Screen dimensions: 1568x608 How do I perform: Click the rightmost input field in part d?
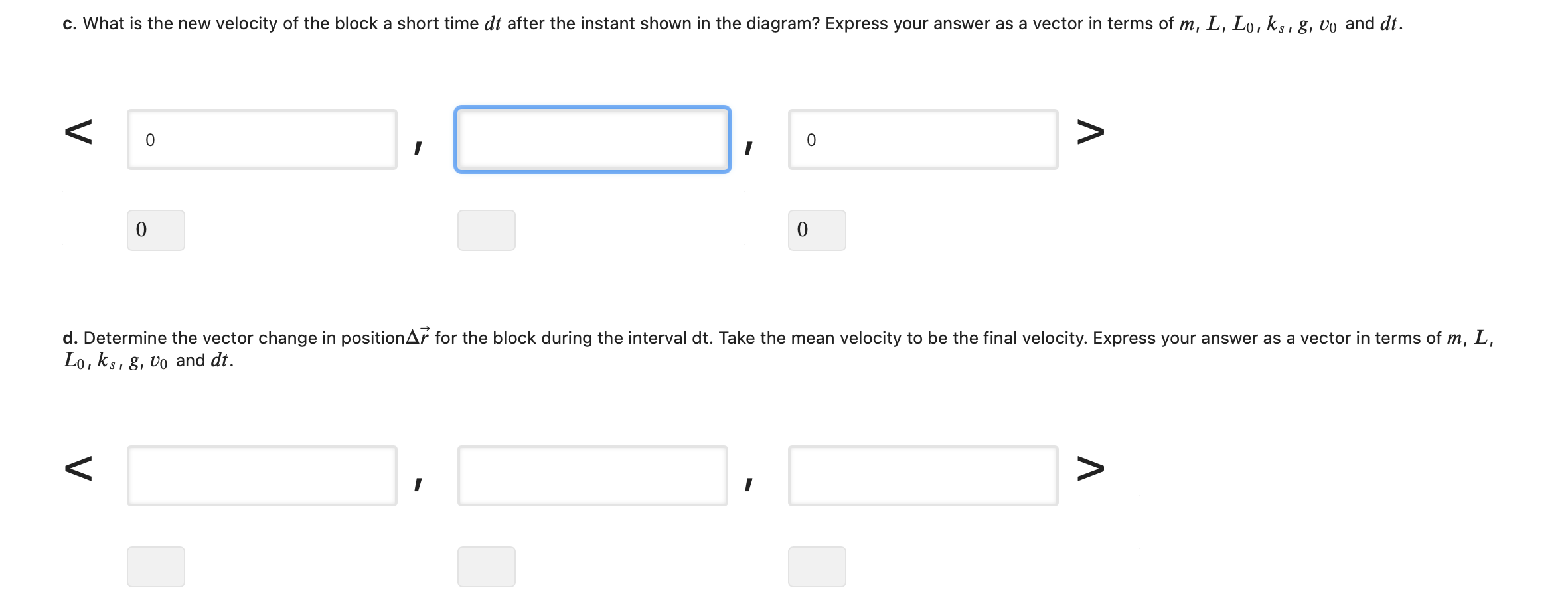point(923,475)
